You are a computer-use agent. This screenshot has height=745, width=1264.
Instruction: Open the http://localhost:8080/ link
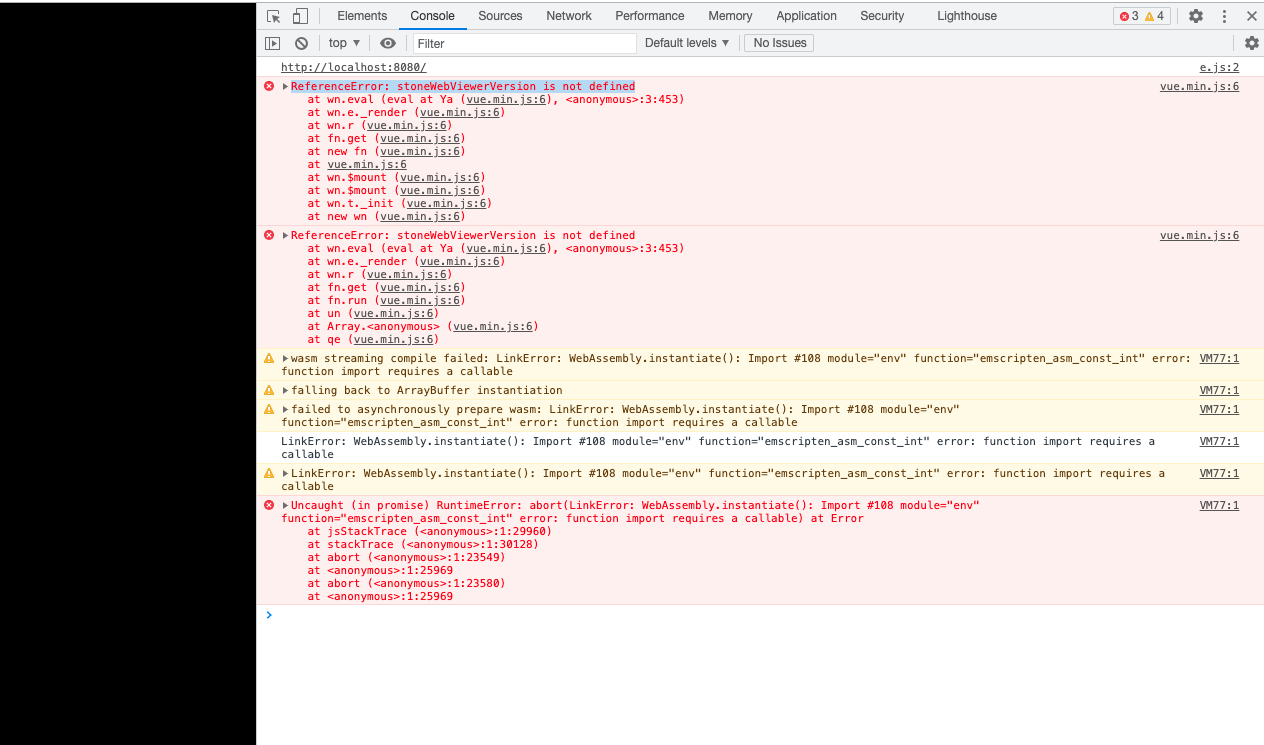[353, 68]
